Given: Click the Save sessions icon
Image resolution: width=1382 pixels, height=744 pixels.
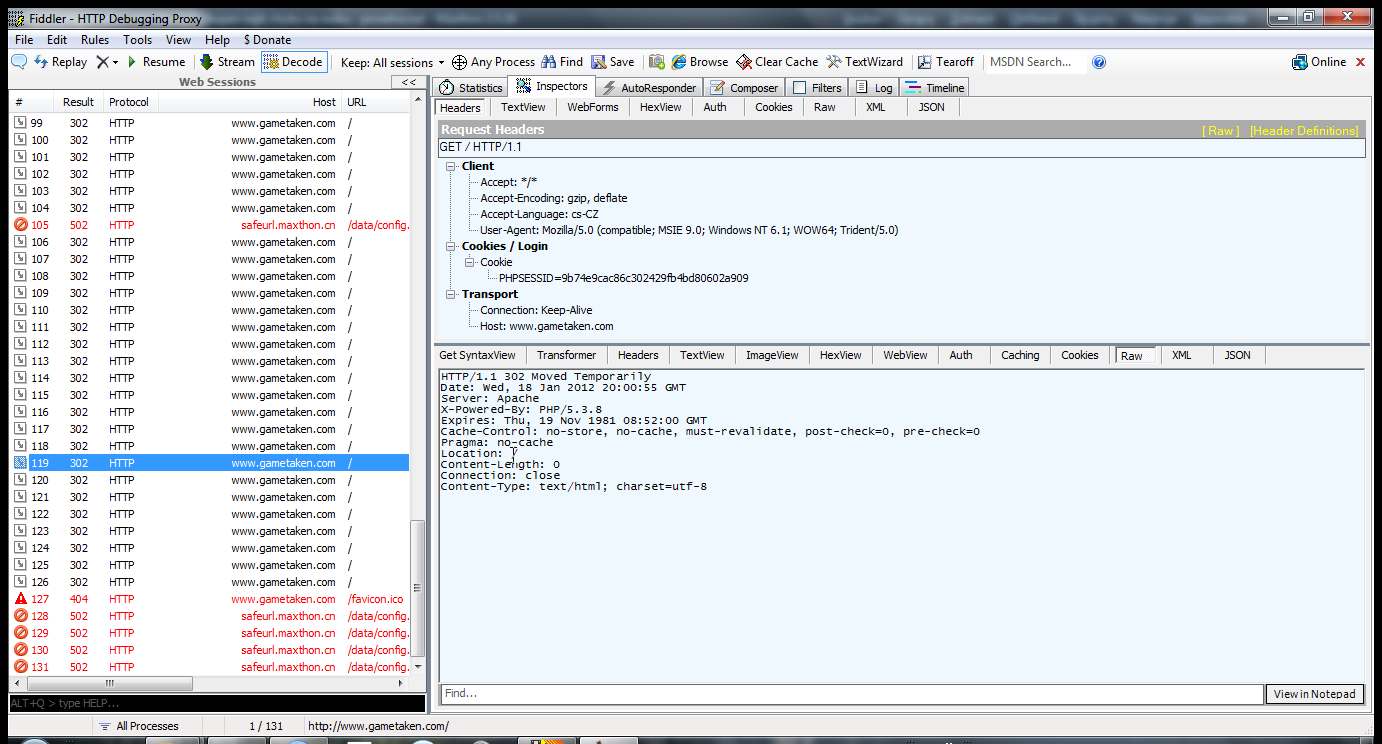Looking at the screenshot, I should (x=599, y=62).
